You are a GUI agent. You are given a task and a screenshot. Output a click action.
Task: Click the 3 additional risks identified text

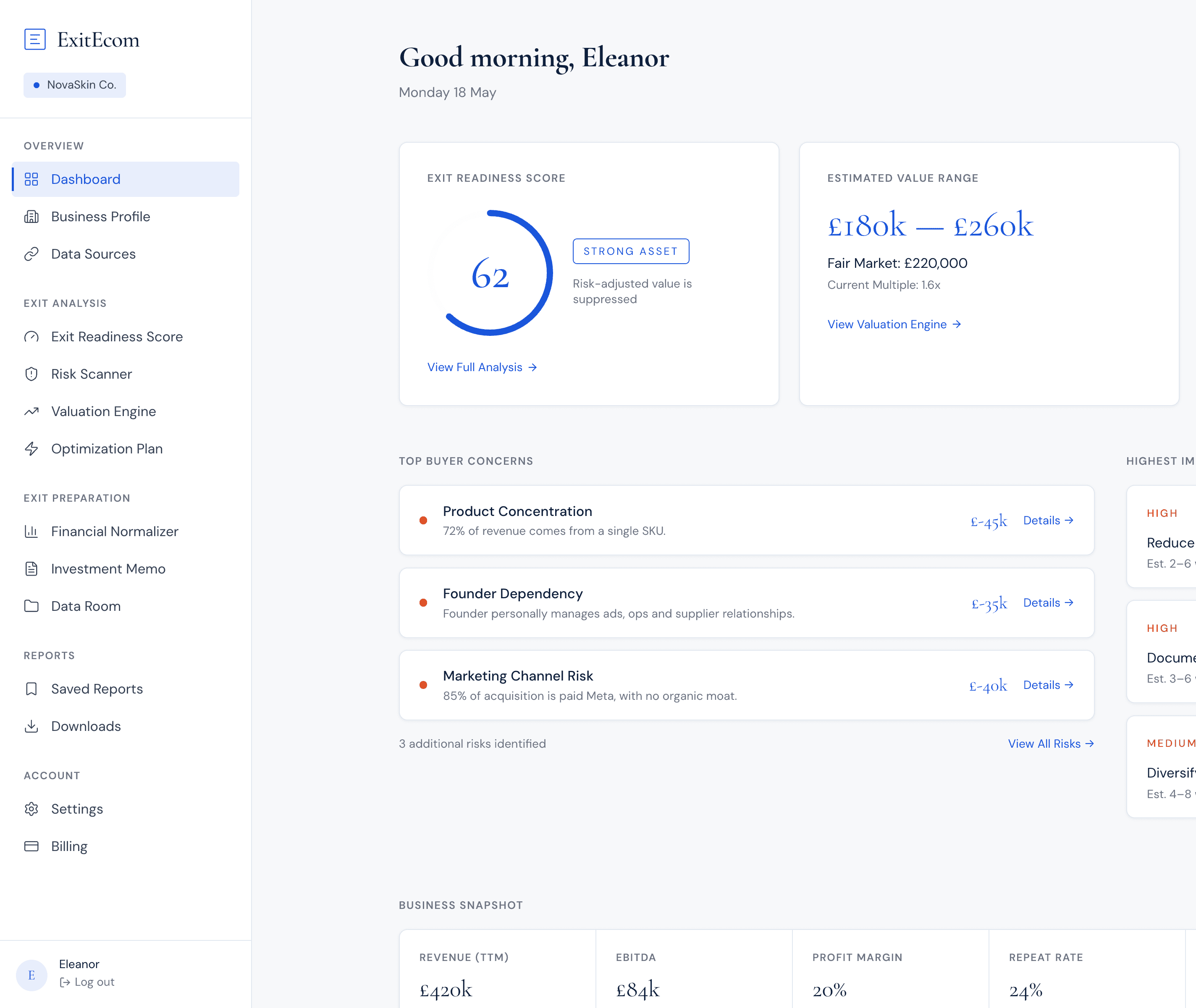472,744
